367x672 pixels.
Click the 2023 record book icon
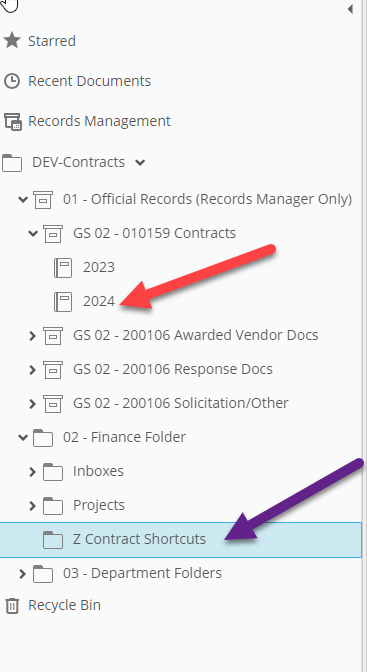pos(63,267)
